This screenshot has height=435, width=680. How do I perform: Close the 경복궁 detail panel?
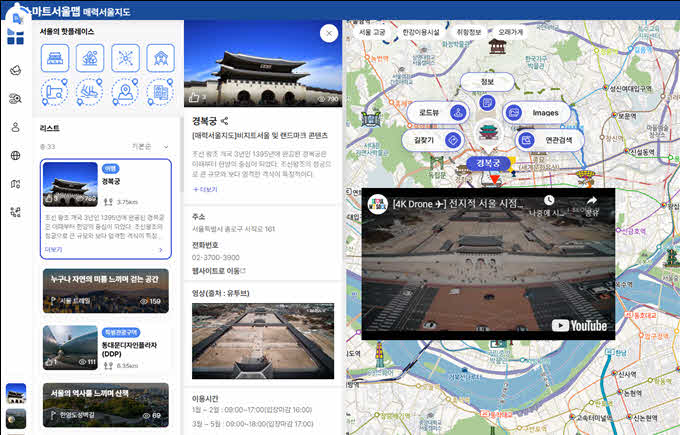(328, 33)
